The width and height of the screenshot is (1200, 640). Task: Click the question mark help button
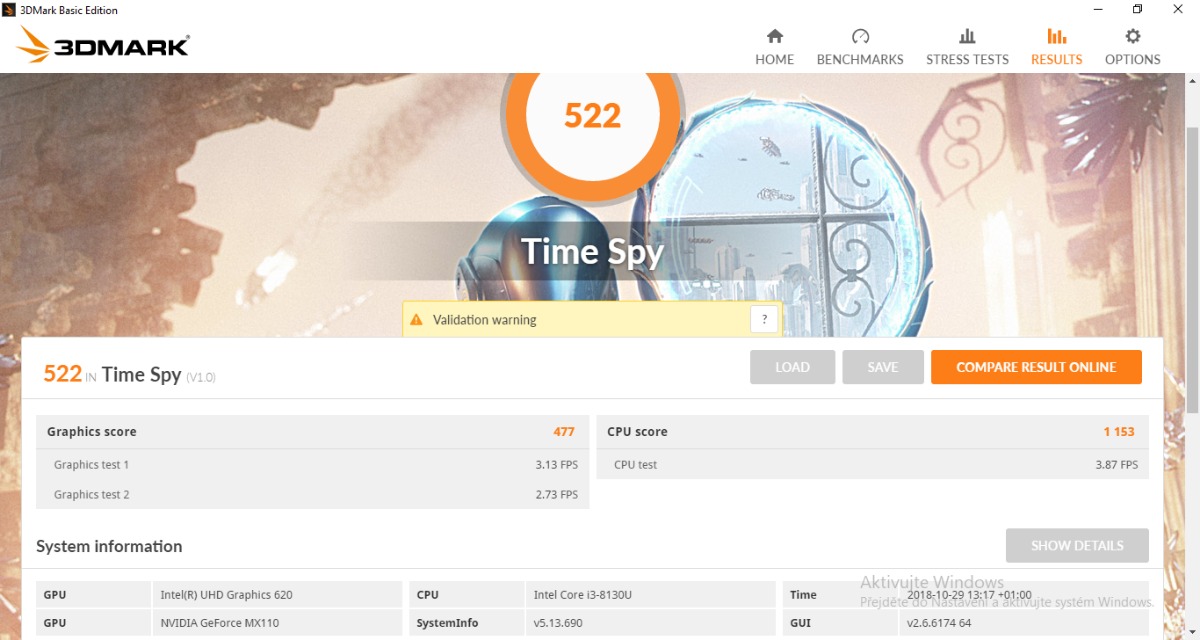(764, 320)
